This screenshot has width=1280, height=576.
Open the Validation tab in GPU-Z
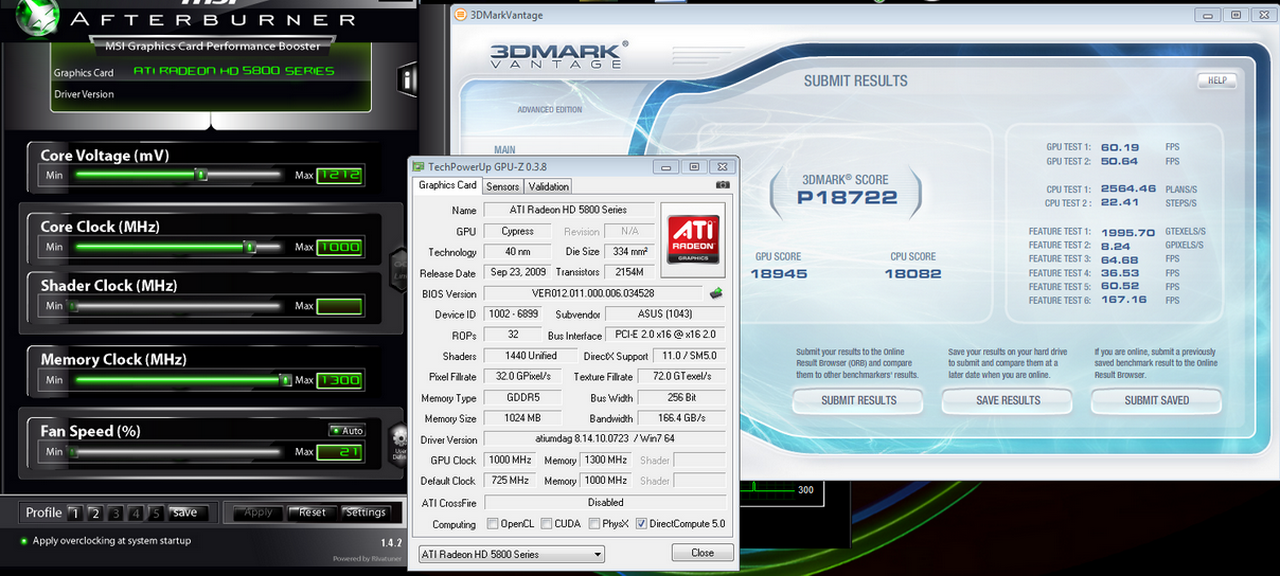[548, 187]
